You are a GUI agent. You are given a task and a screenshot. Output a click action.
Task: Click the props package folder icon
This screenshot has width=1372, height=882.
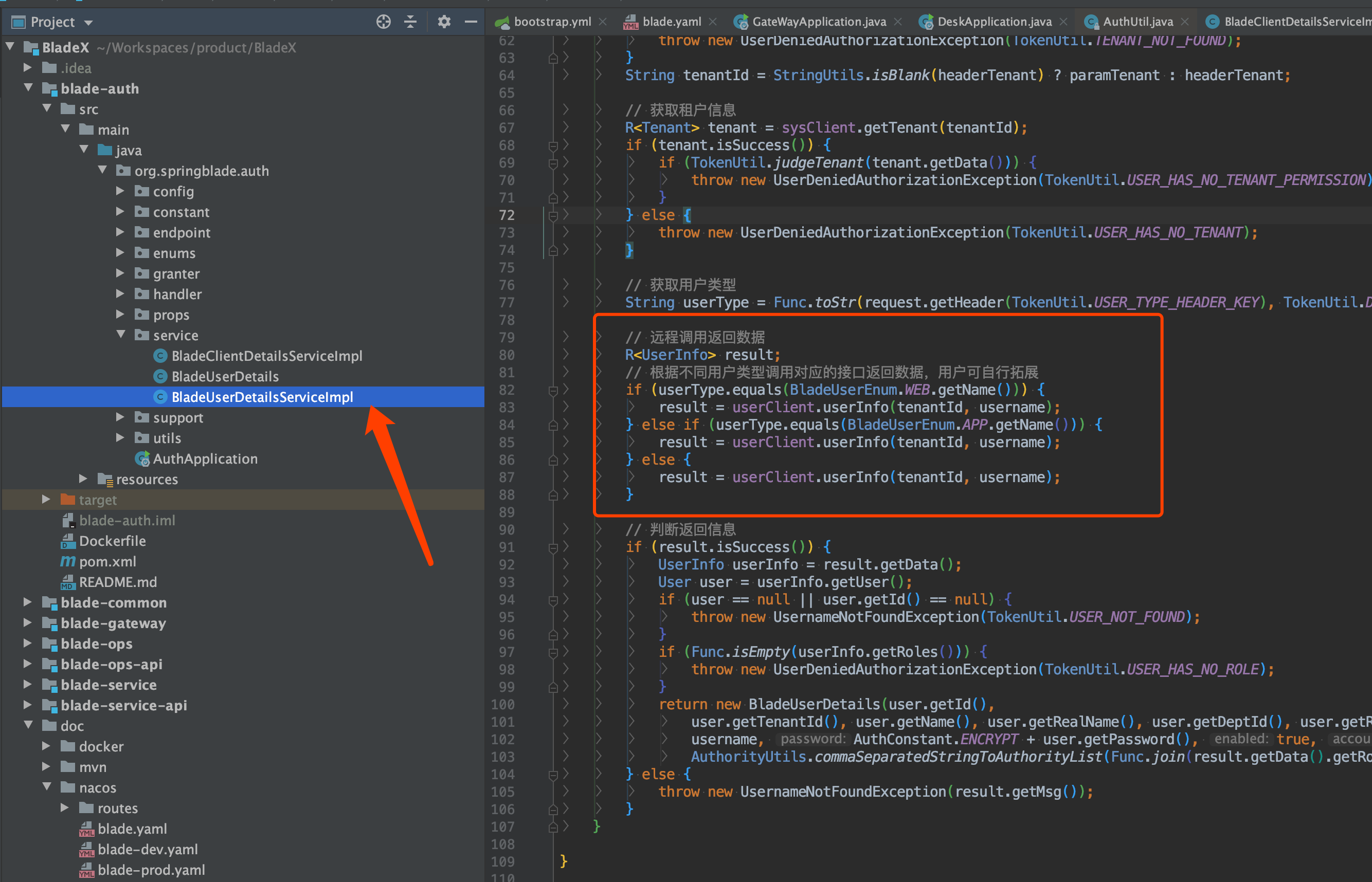pyautogui.click(x=141, y=315)
